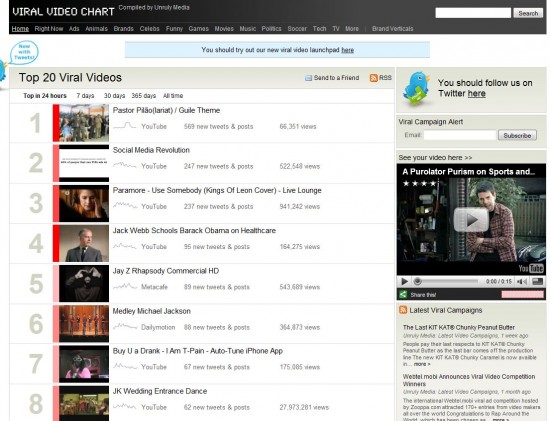550x421 pixels.
Task: Open trend sparkline for Pastor Pilão video
Action: (x=125, y=126)
